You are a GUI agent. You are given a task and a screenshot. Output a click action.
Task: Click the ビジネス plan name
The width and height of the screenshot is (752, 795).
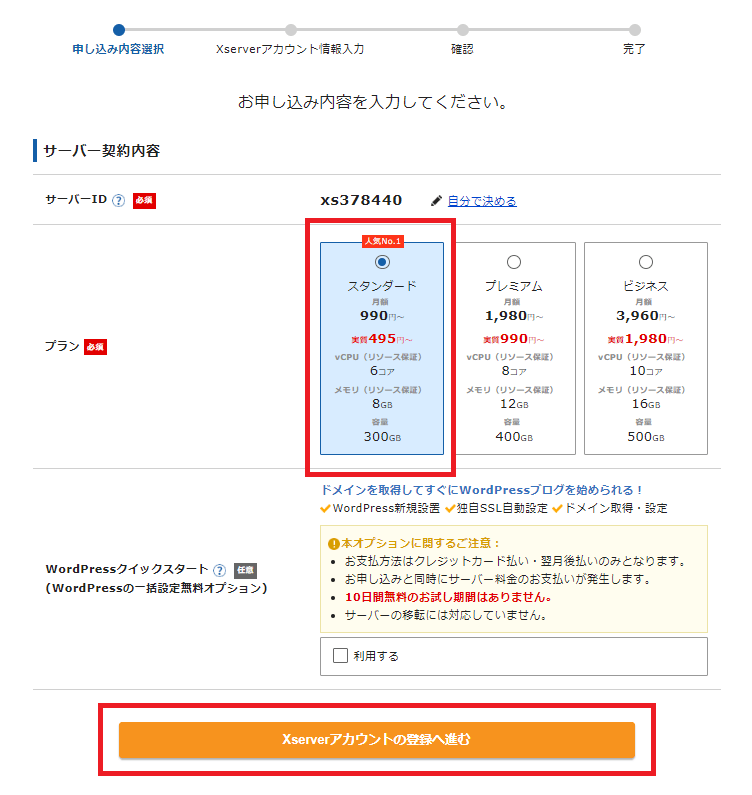(x=646, y=286)
